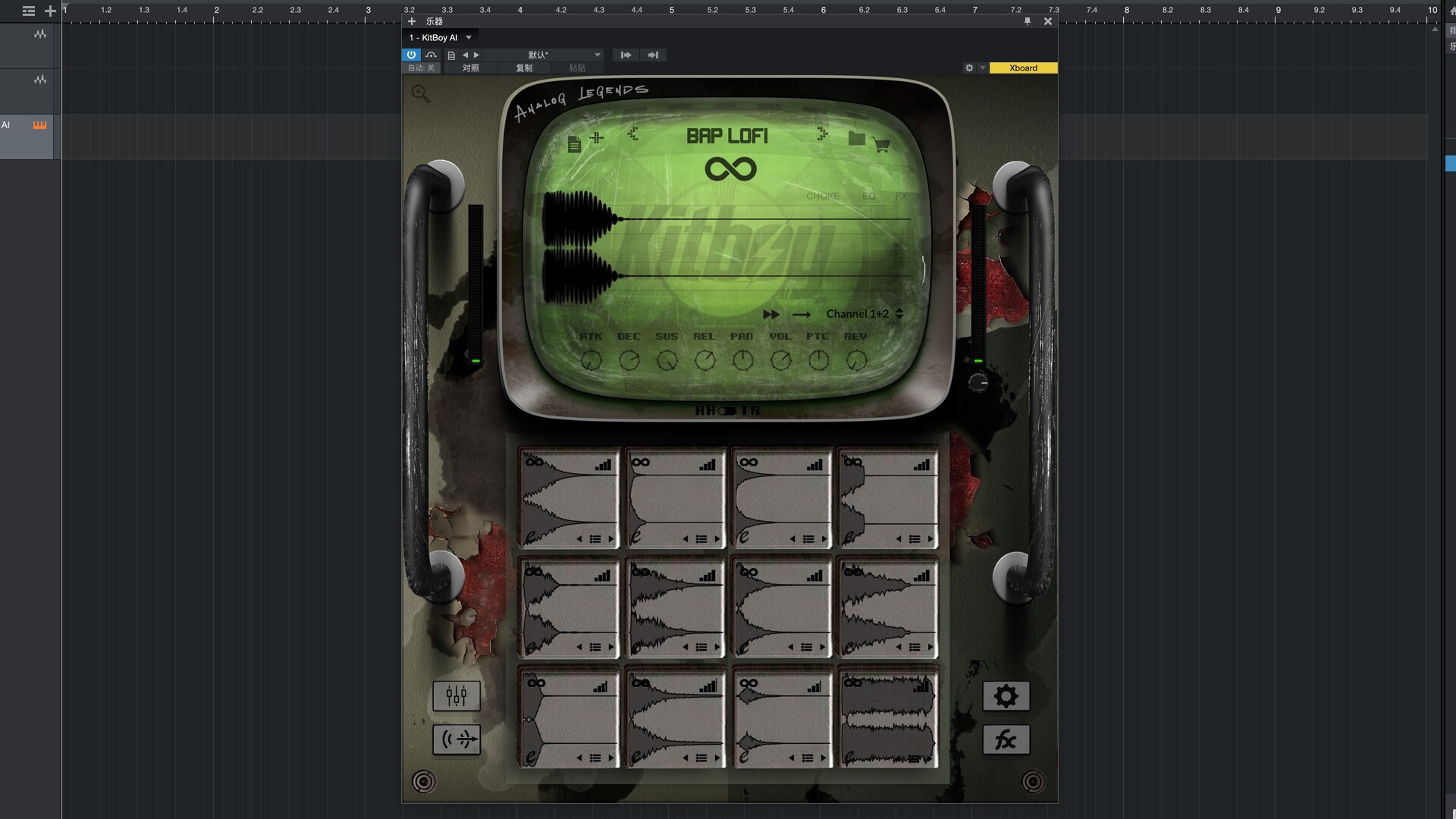Open the Channel 1+2 output selector
Image resolution: width=1456 pixels, height=819 pixels.
tap(864, 314)
